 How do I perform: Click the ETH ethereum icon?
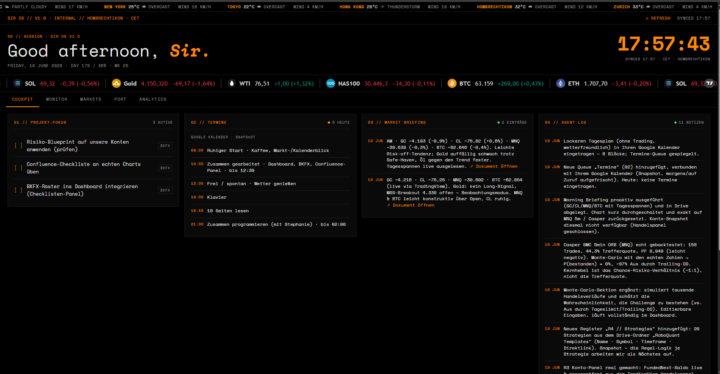[560, 83]
